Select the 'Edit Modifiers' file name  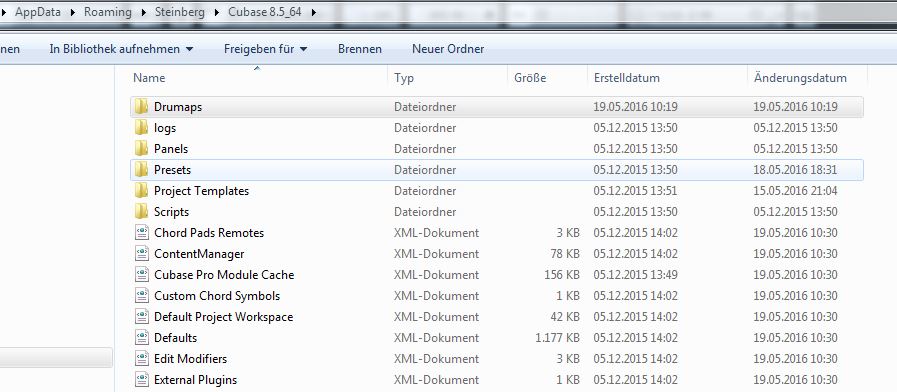pyautogui.click(x=190, y=359)
